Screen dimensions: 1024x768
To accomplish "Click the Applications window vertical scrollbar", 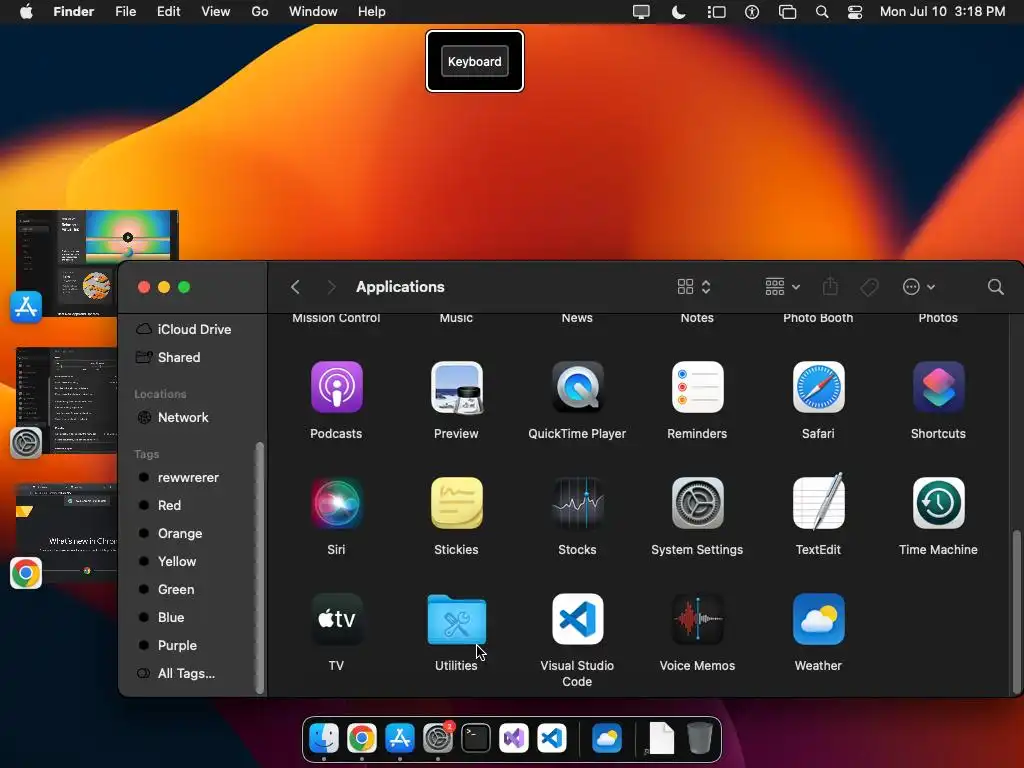I will click(1016, 611).
